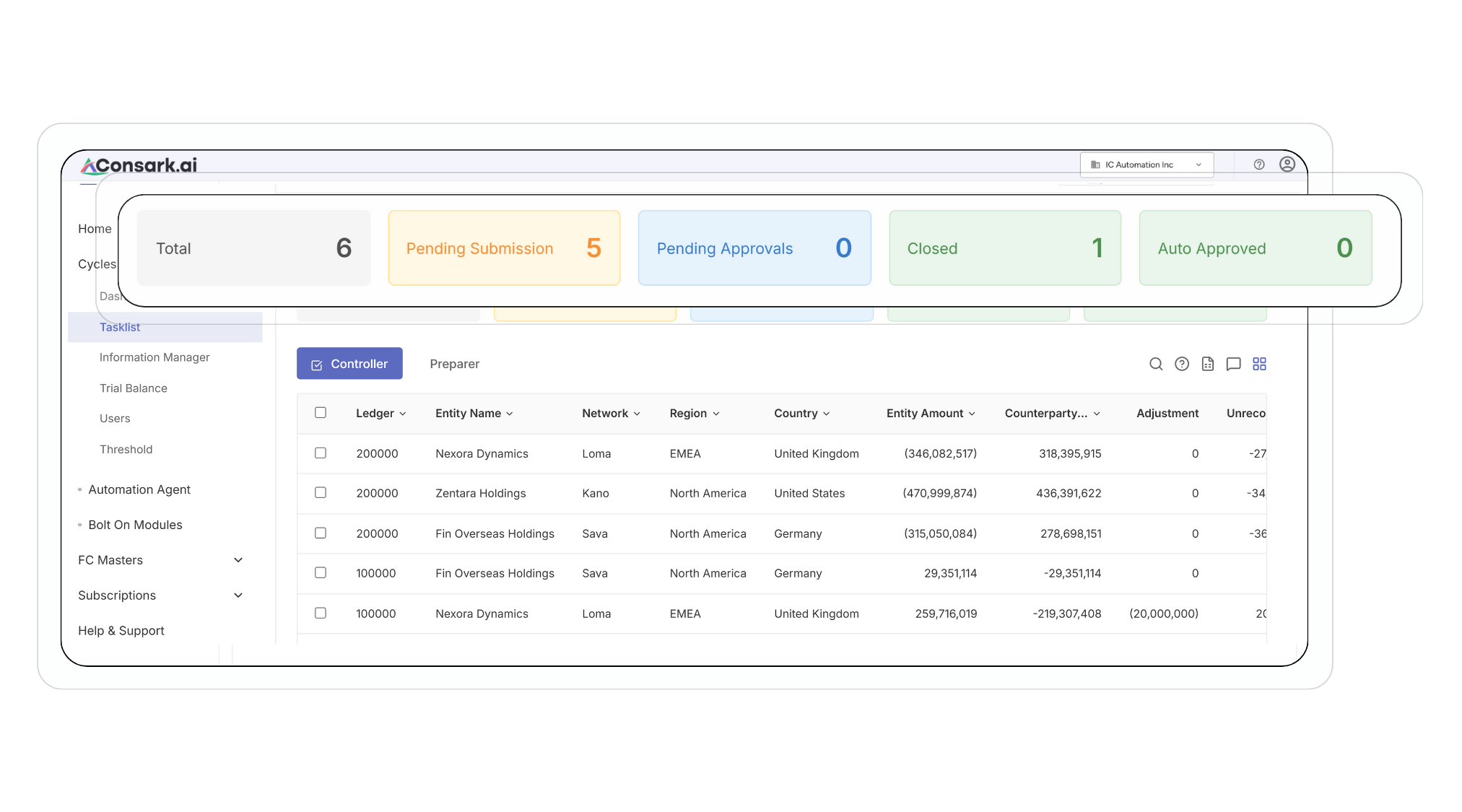
Task: Click the Consark.ai logo
Action: pos(139,165)
